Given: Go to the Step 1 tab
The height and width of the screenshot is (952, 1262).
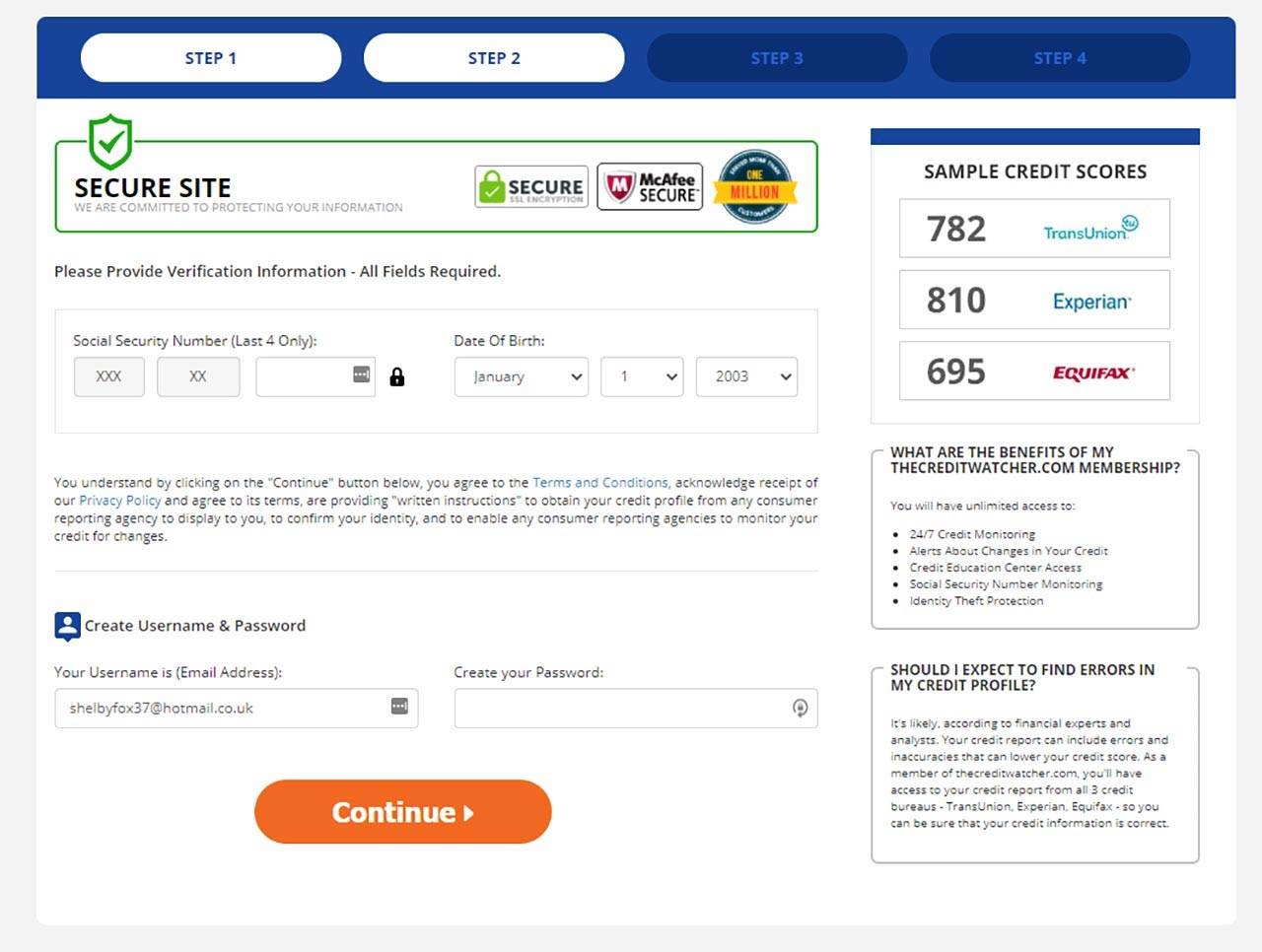Looking at the screenshot, I should (x=211, y=58).
